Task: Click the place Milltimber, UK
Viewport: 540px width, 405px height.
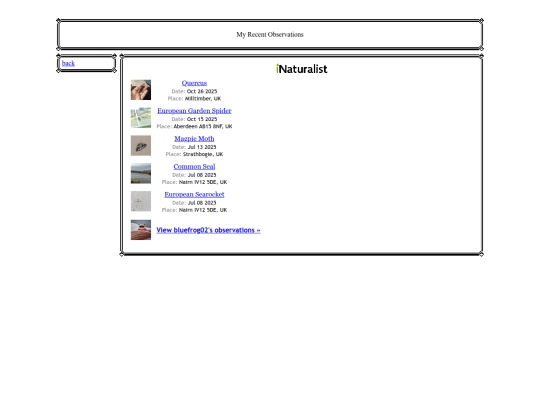Action: (x=203, y=98)
